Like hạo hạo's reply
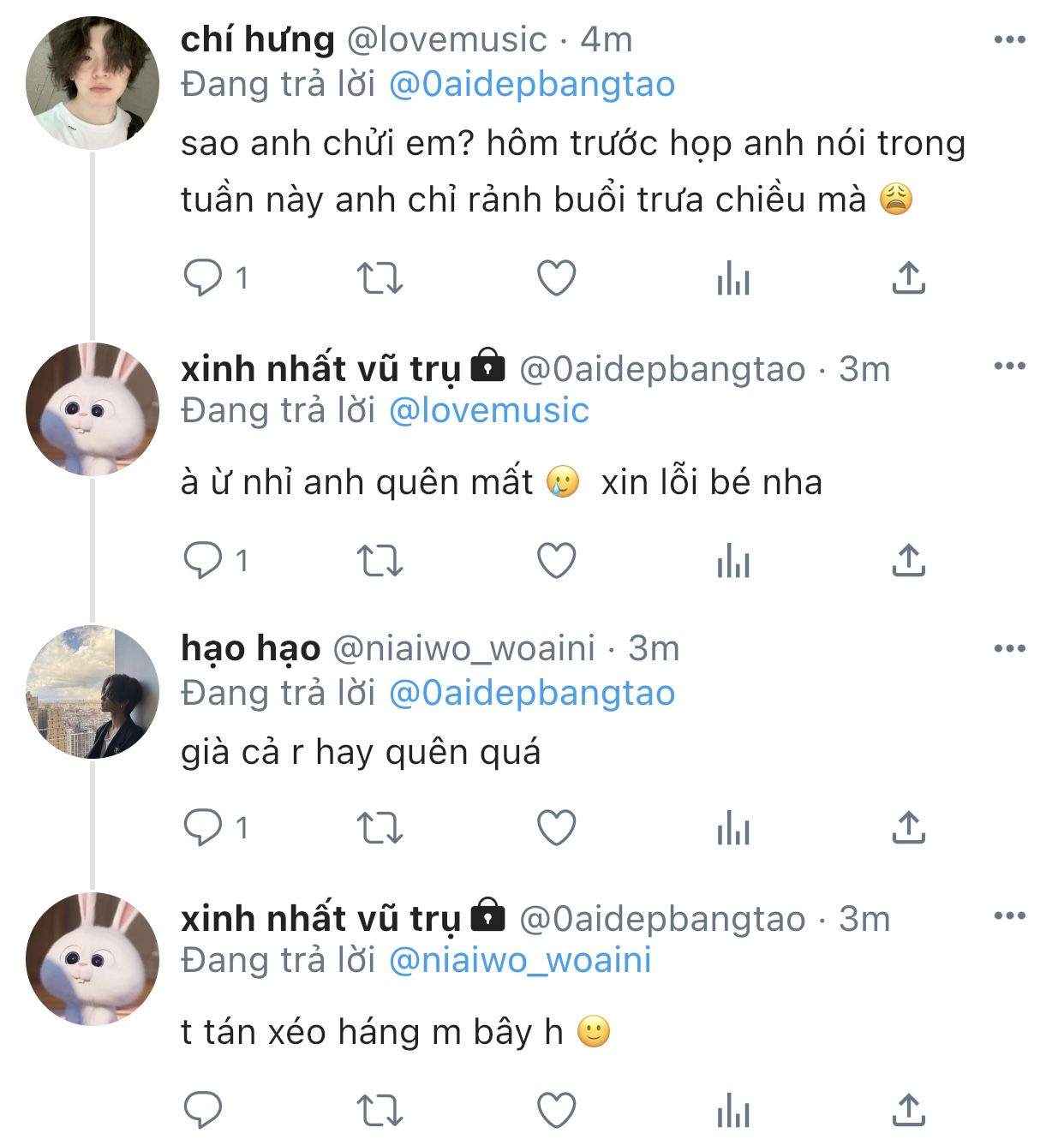This screenshot has width=1064, height=1139. pos(556,828)
